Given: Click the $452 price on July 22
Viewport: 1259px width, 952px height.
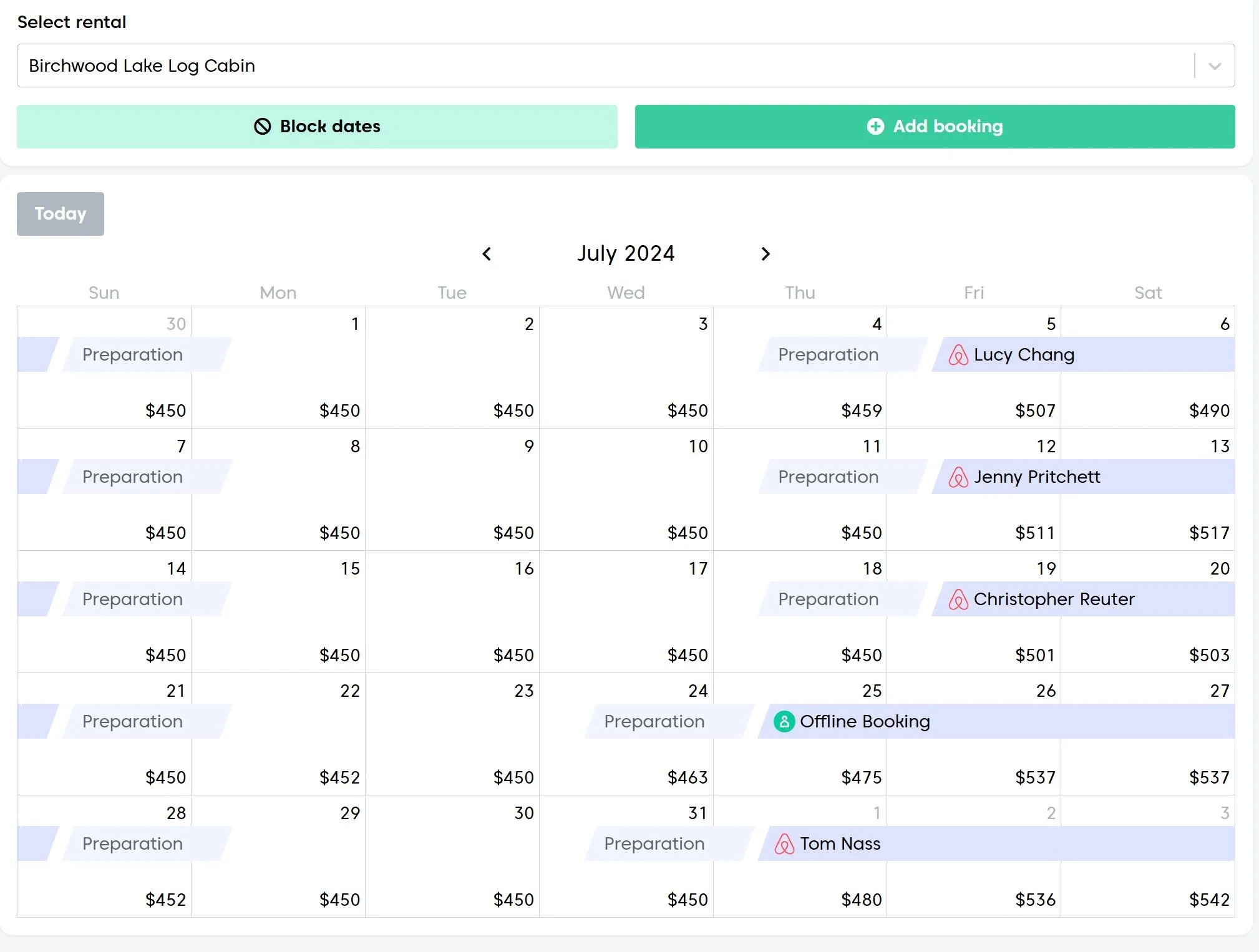Looking at the screenshot, I should pos(339,777).
